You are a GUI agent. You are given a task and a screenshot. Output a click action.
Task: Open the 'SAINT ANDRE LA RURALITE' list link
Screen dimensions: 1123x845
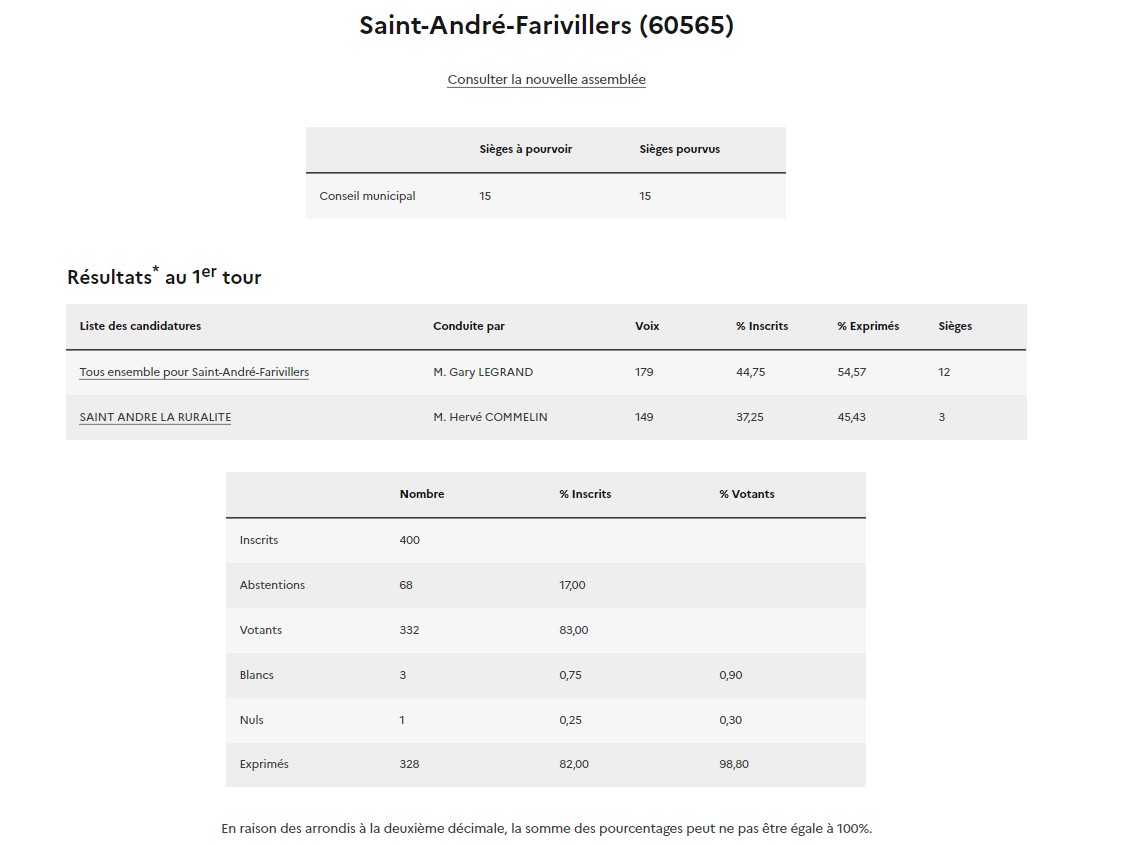tap(155, 417)
